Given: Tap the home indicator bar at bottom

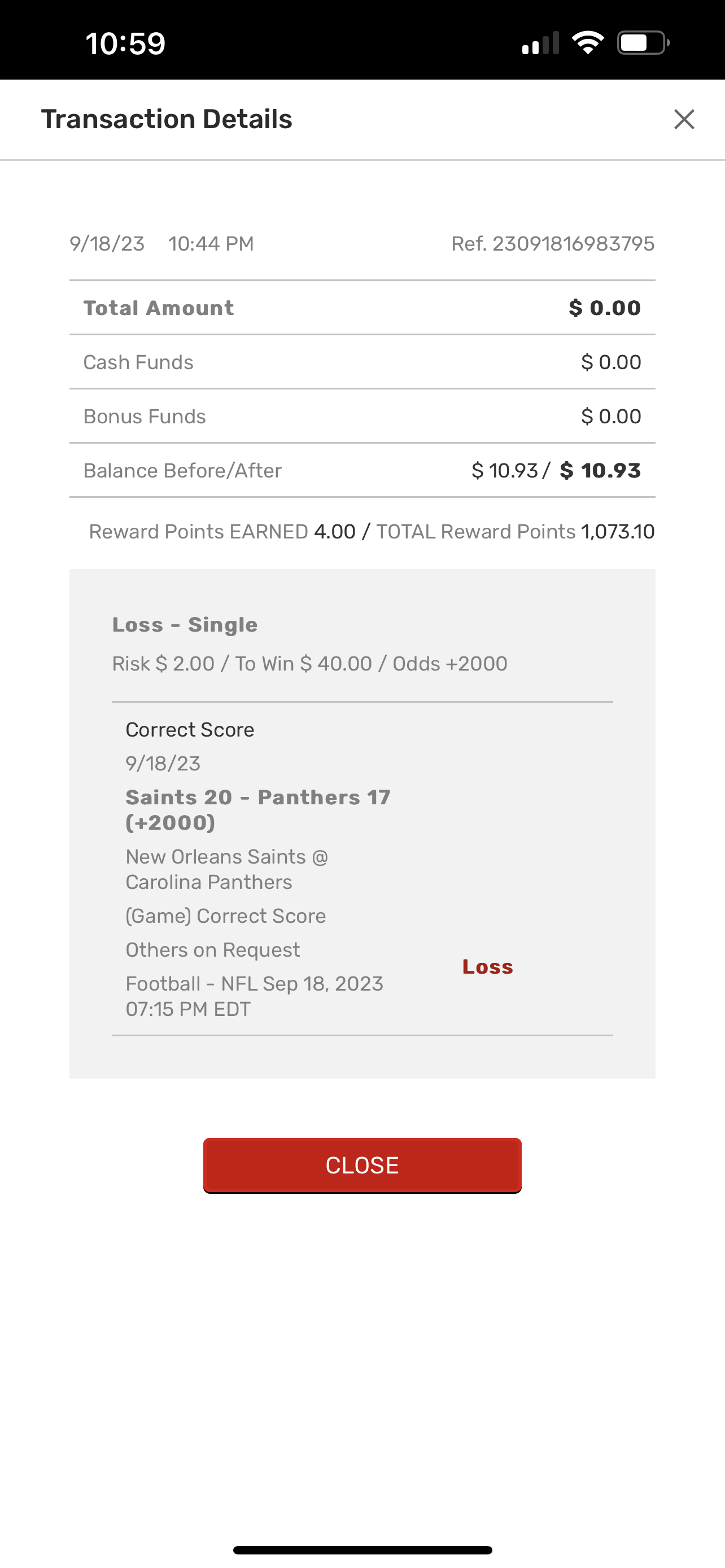Looking at the screenshot, I should pyautogui.click(x=362, y=1550).
